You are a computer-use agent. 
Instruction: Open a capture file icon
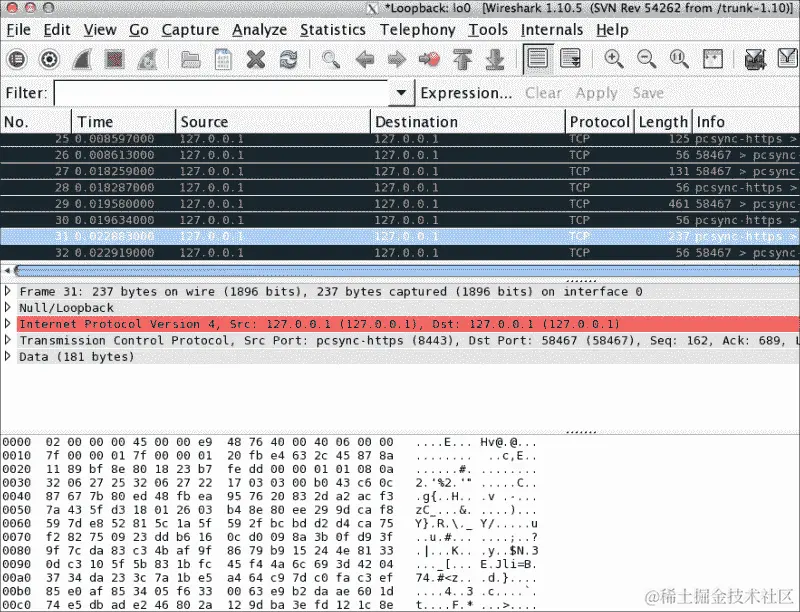190,60
